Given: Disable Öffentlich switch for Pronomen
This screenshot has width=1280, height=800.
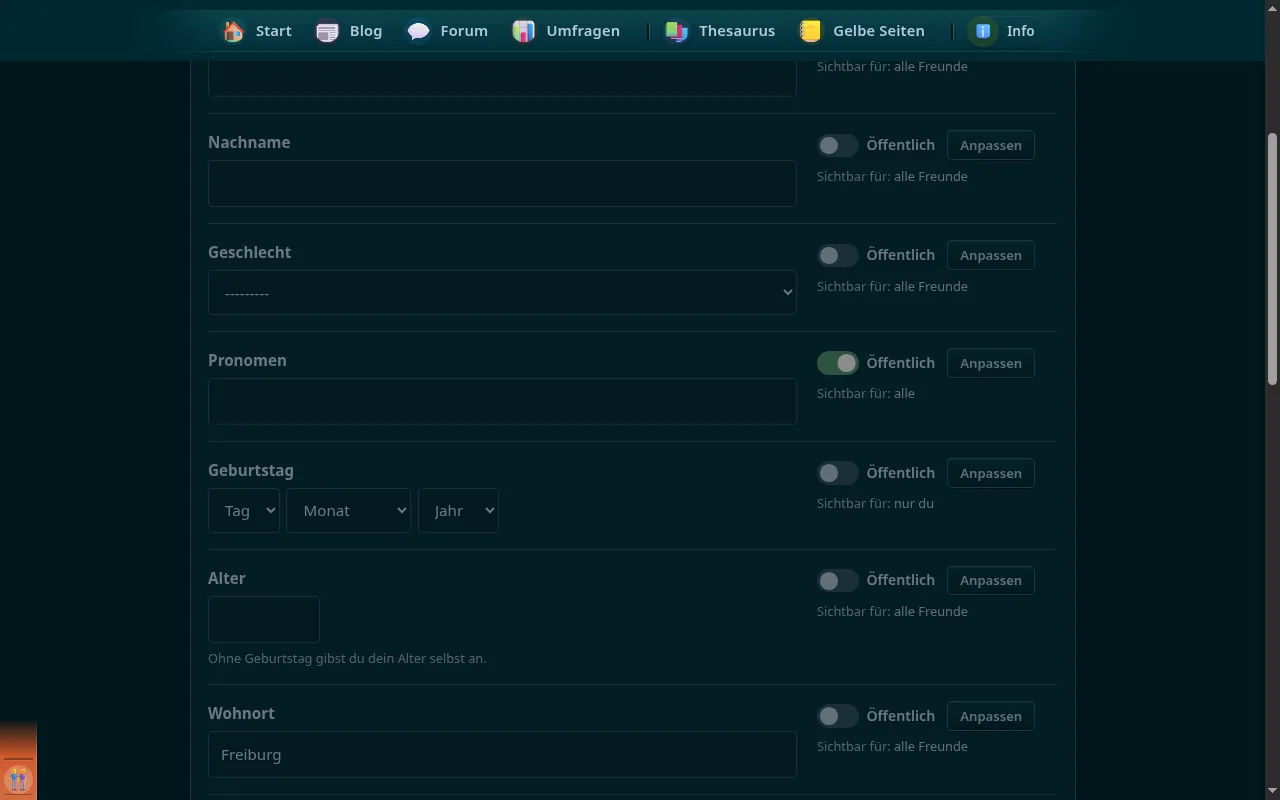Looking at the screenshot, I should (837, 363).
